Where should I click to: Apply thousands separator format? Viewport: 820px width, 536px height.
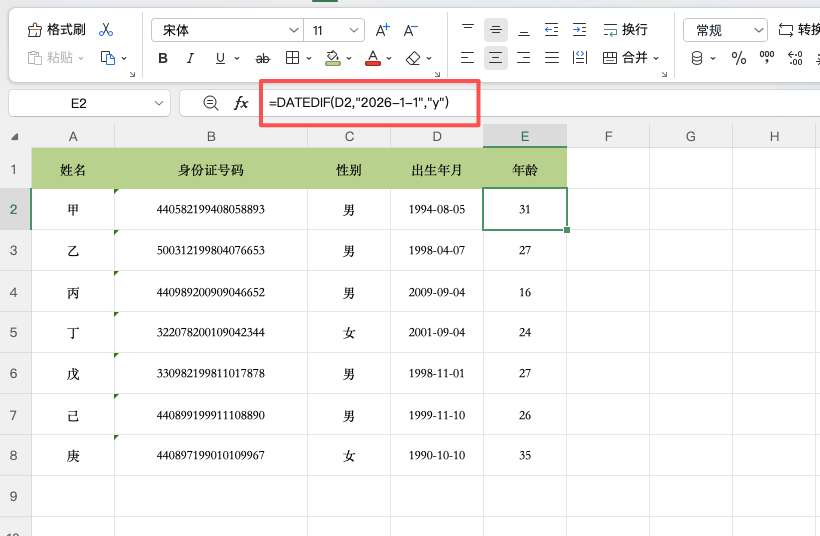pyautogui.click(x=767, y=58)
